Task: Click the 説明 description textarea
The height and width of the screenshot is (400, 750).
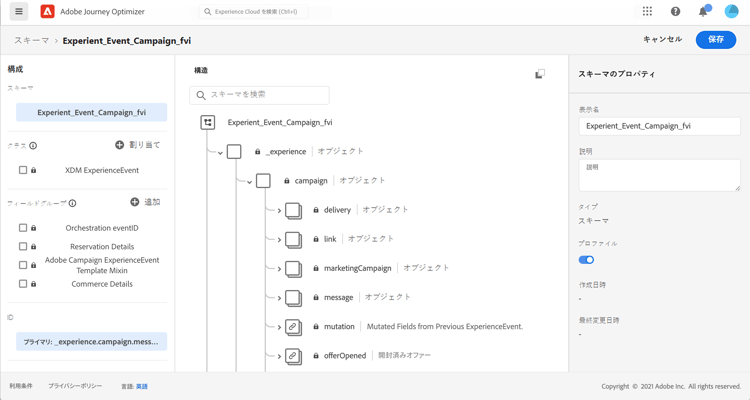Action: 659,175
